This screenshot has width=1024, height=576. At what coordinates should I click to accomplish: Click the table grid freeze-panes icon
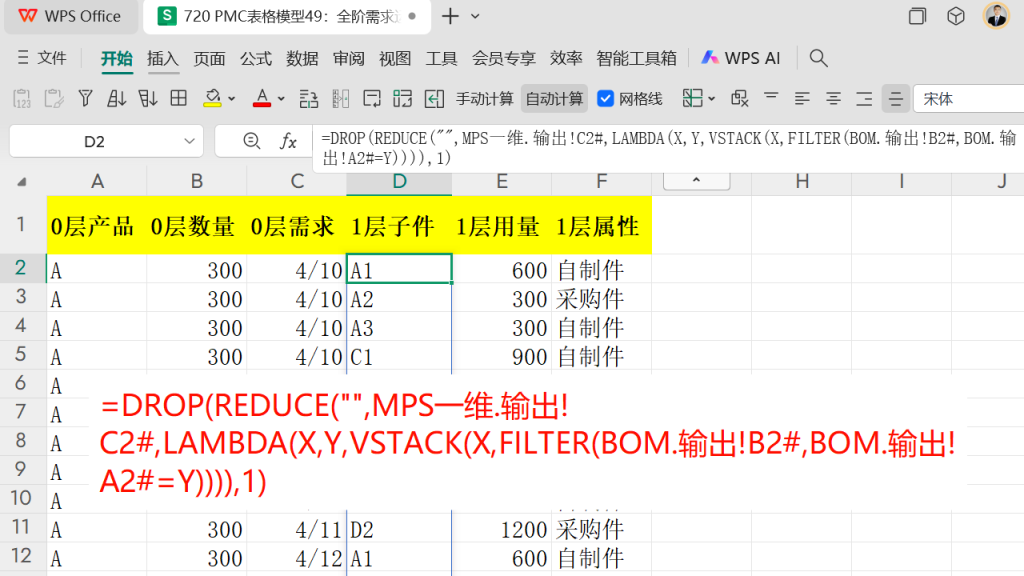coord(178,99)
